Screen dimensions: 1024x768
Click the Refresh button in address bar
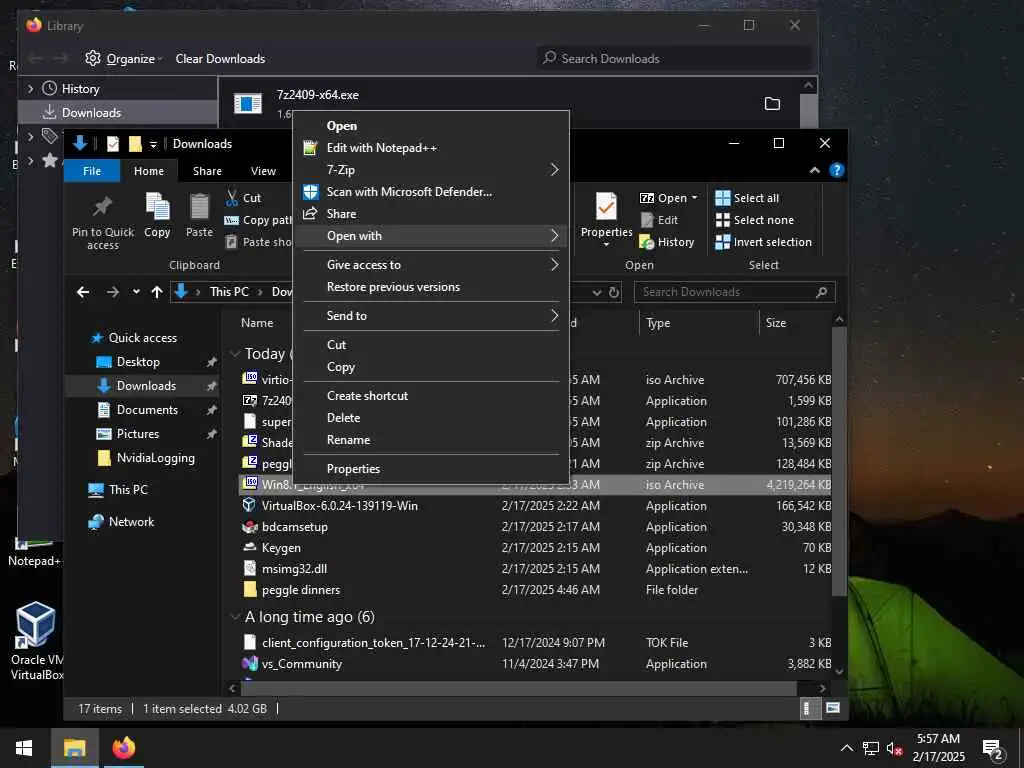614,293
